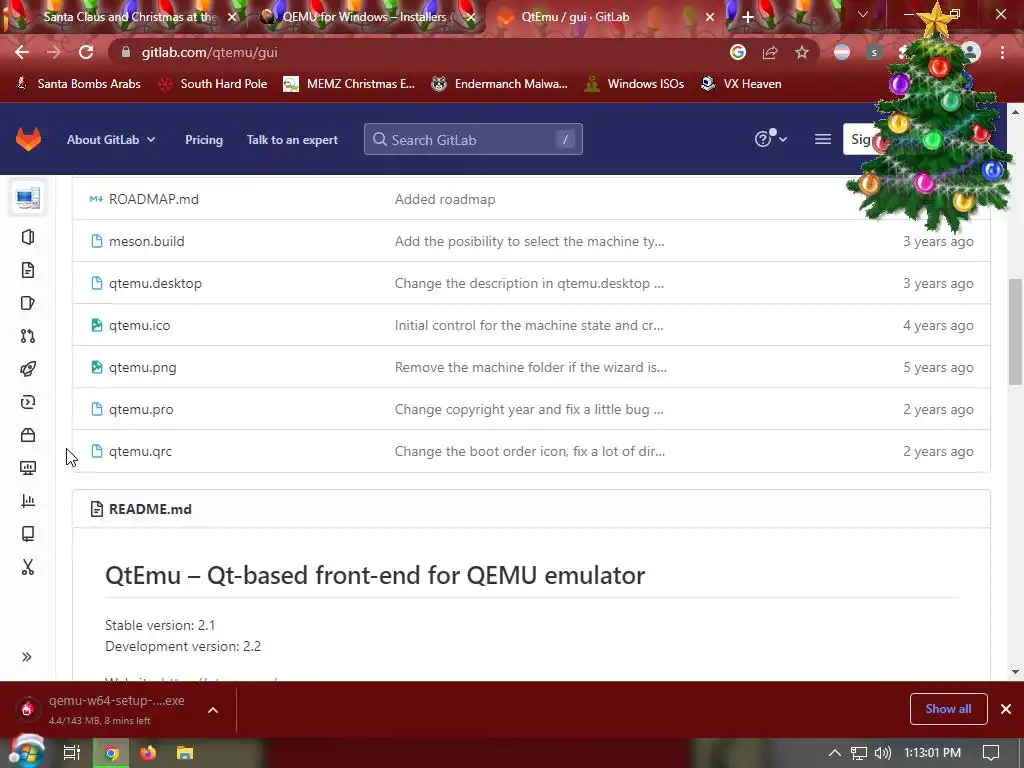Open Task View on taskbar

tap(72, 753)
